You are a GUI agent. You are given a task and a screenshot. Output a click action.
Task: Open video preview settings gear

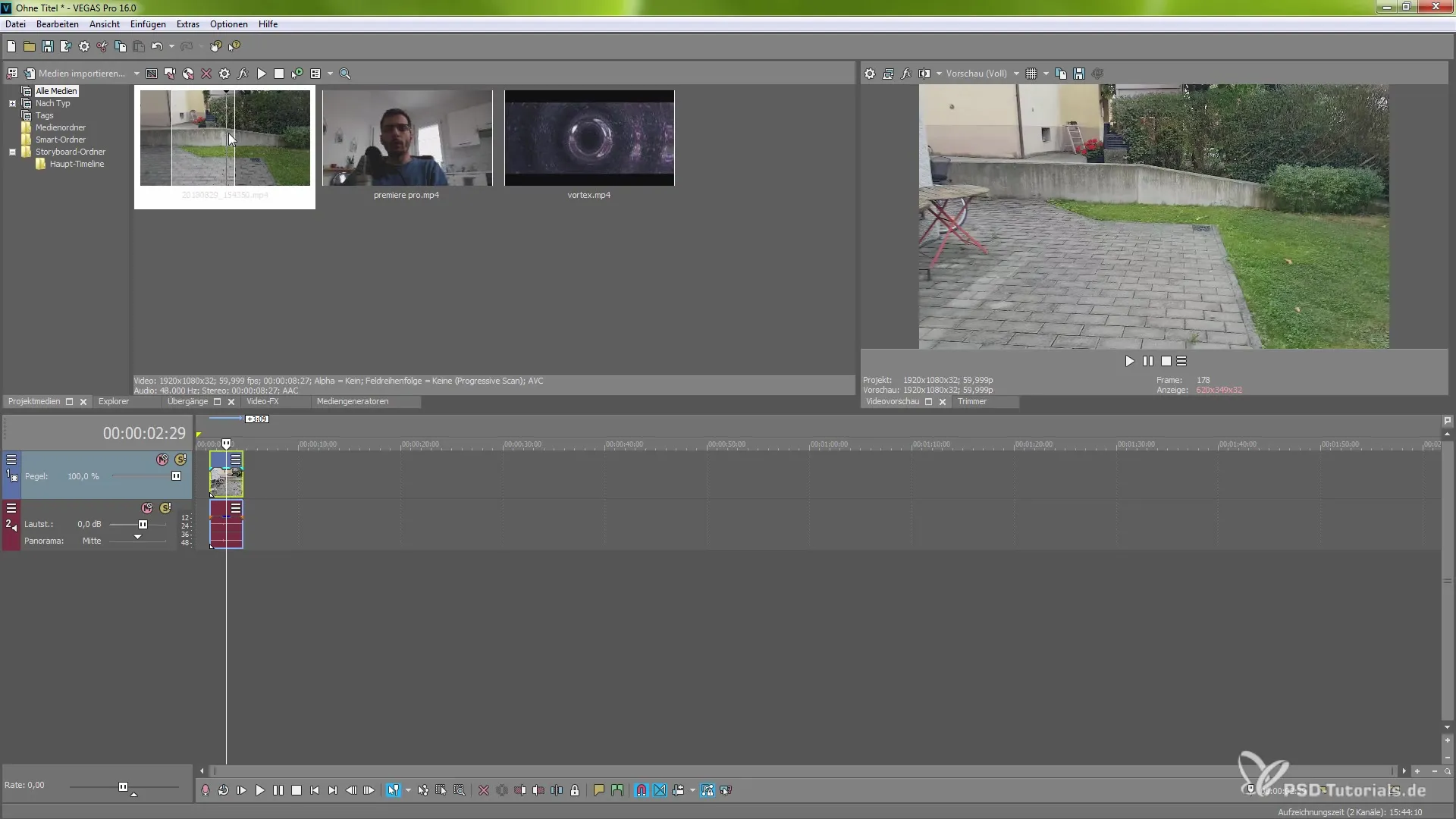pyautogui.click(x=870, y=74)
